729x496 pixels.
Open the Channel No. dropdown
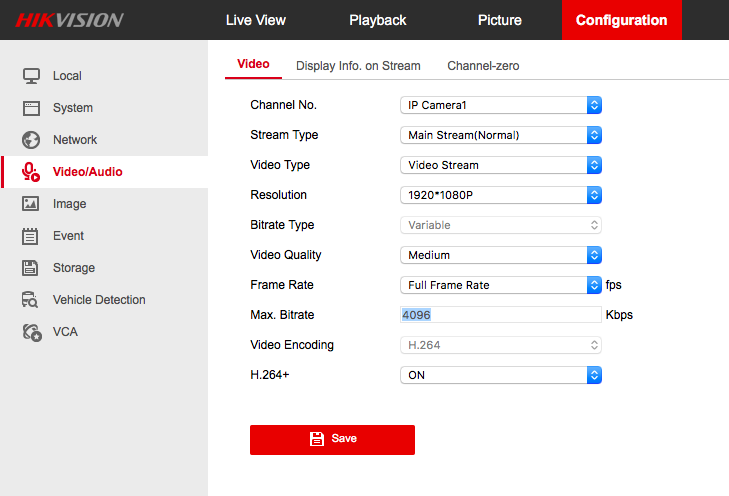coord(500,105)
